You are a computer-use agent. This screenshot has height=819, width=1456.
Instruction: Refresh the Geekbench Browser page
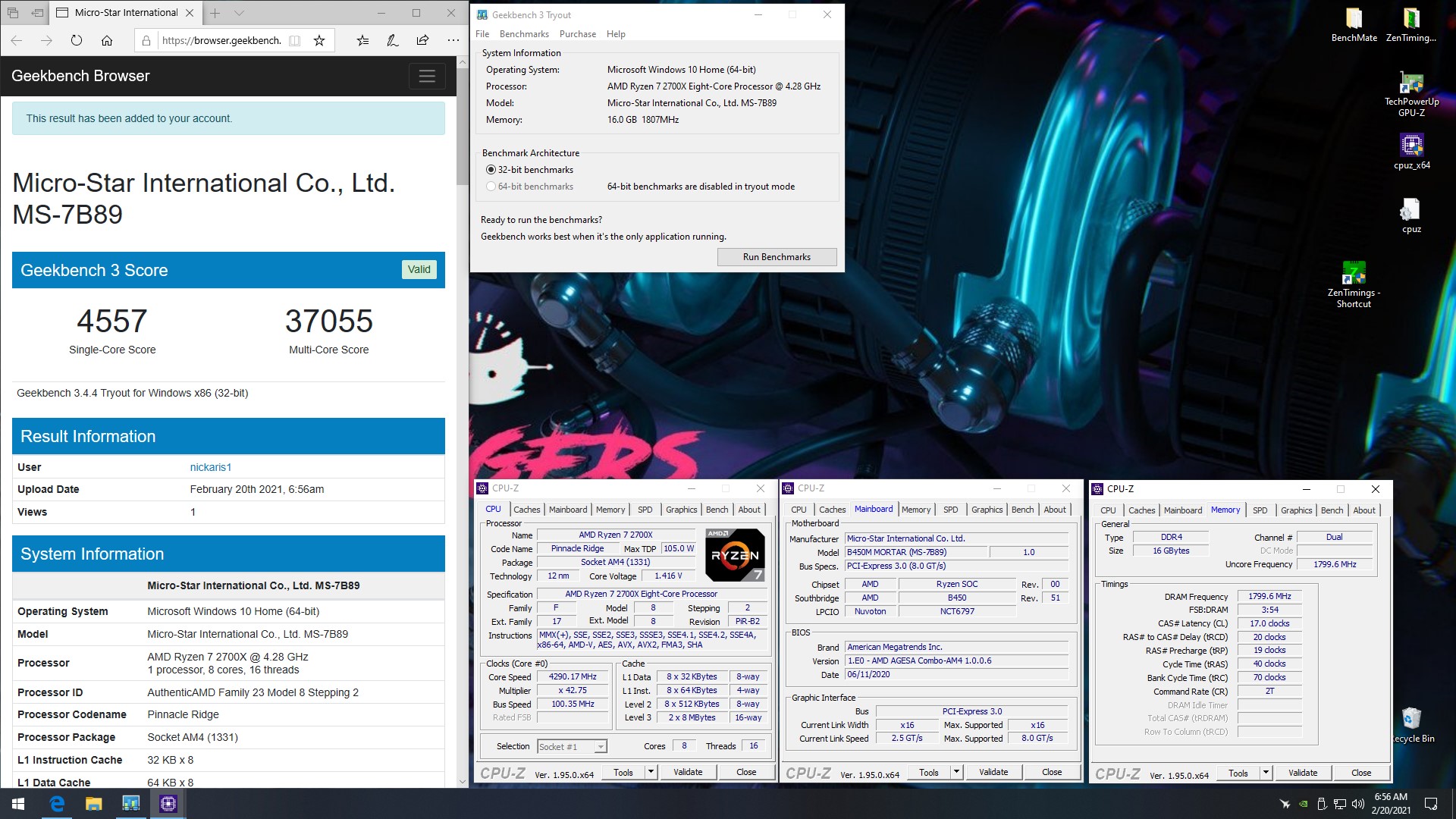click(x=77, y=40)
